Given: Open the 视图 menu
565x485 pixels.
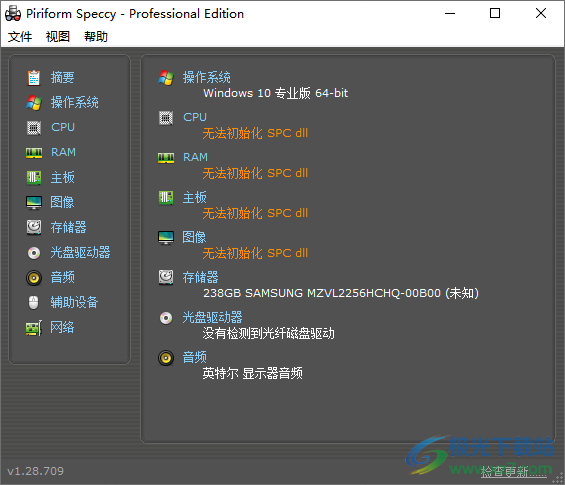Looking at the screenshot, I should tap(58, 36).
